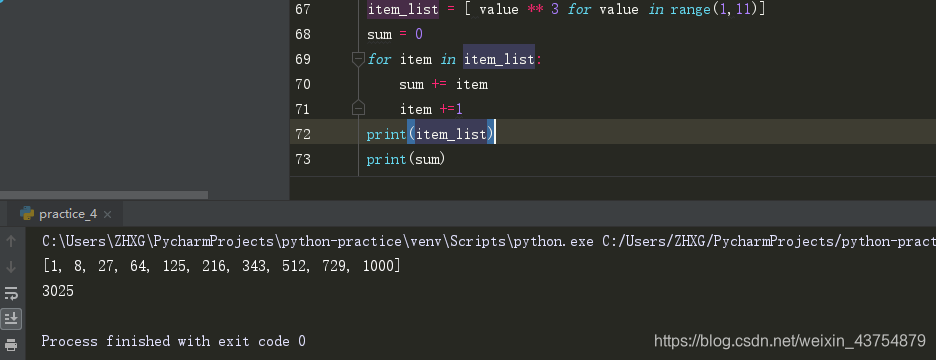Click print(sum) on line 73
The width and height of the screenshot is (936, 360).
coord(406,159)
